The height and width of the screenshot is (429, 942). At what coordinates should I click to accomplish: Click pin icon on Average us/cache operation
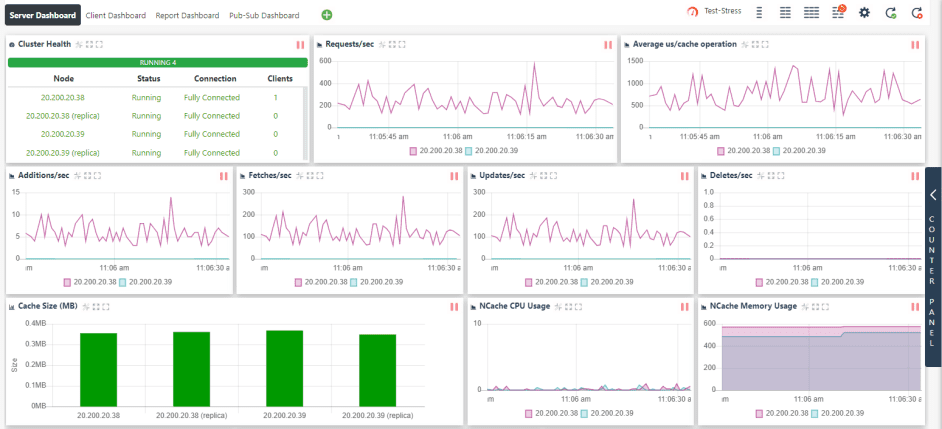(744, 44)
